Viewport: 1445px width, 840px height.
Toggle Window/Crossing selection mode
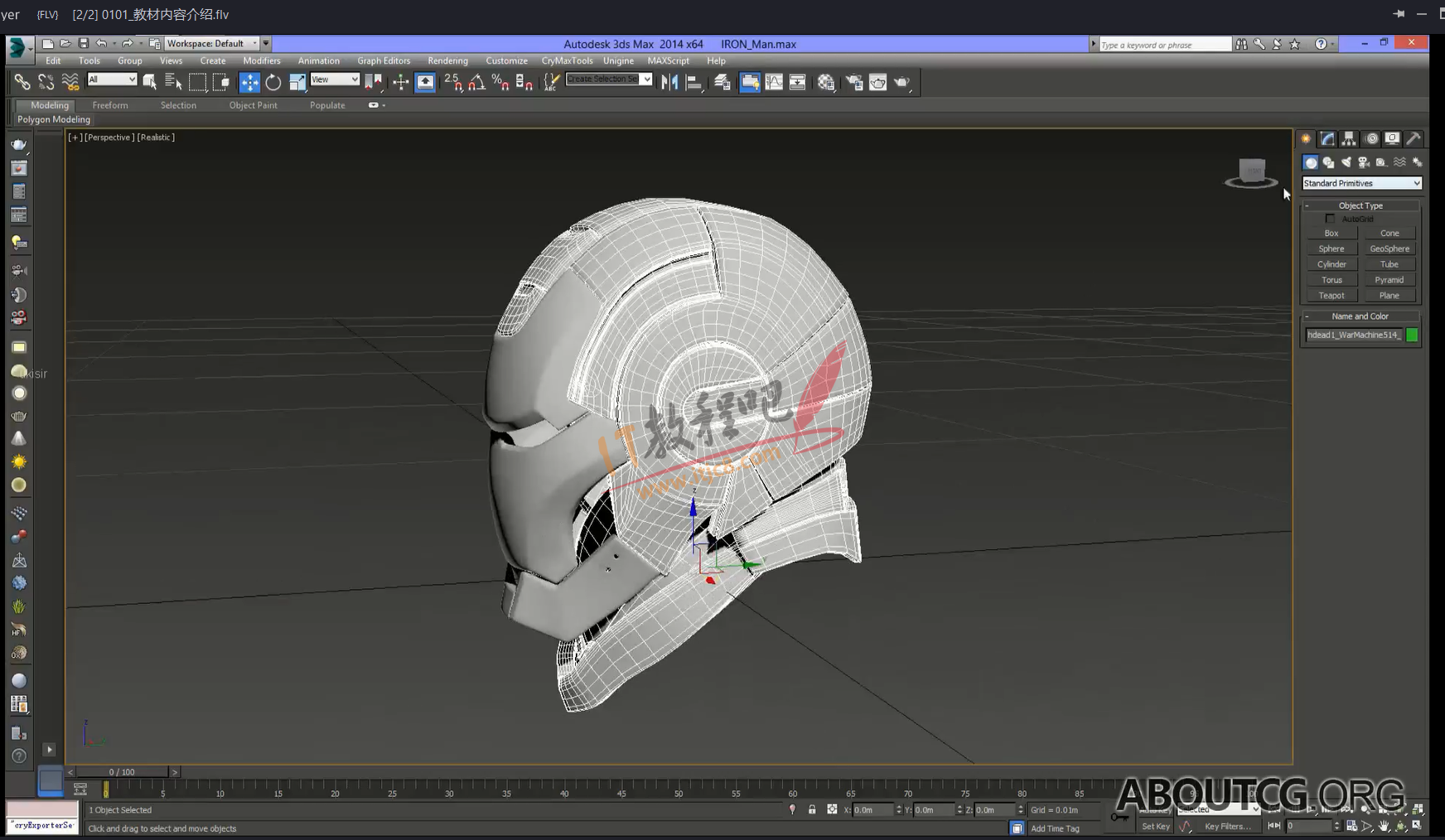click(x=220, y=82)
